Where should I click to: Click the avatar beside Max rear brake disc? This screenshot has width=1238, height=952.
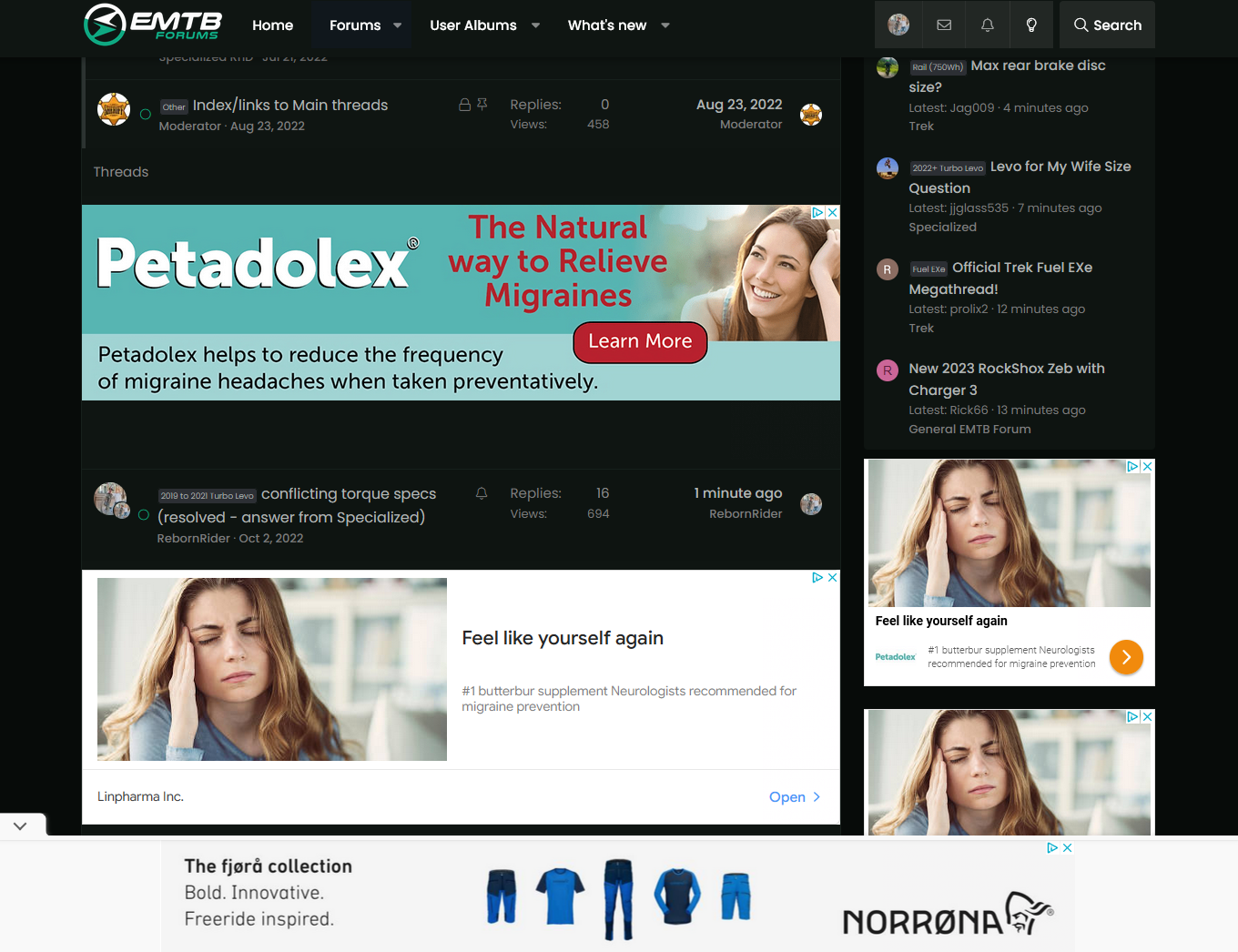coord(888,66)
